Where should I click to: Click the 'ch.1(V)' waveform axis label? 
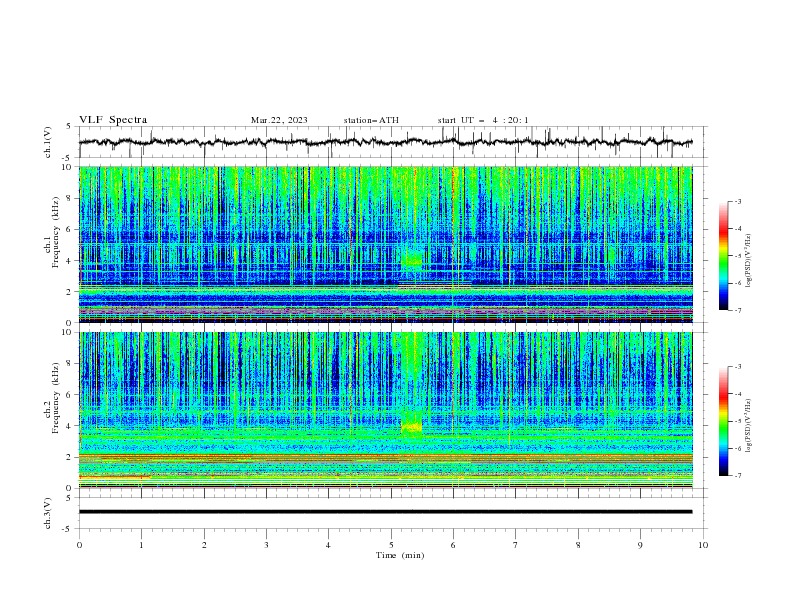click(48, 142)
